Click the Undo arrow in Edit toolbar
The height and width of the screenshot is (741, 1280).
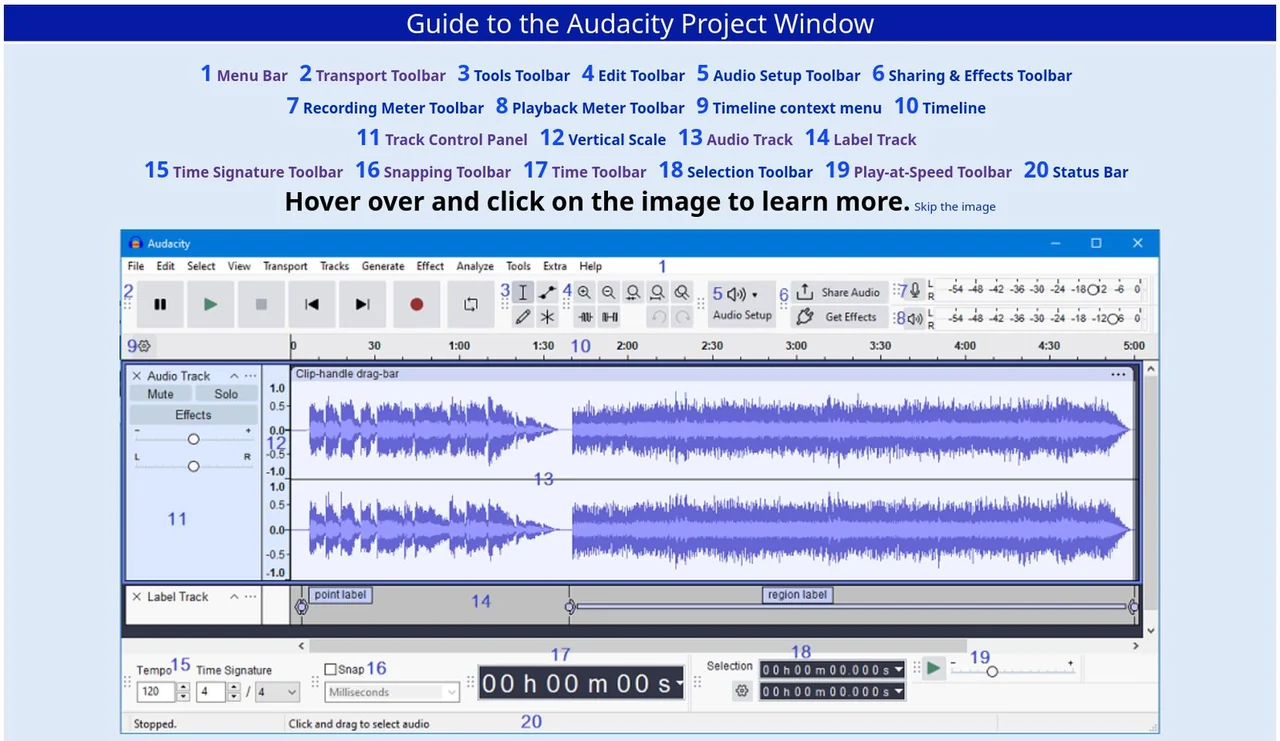click(658, 317)
